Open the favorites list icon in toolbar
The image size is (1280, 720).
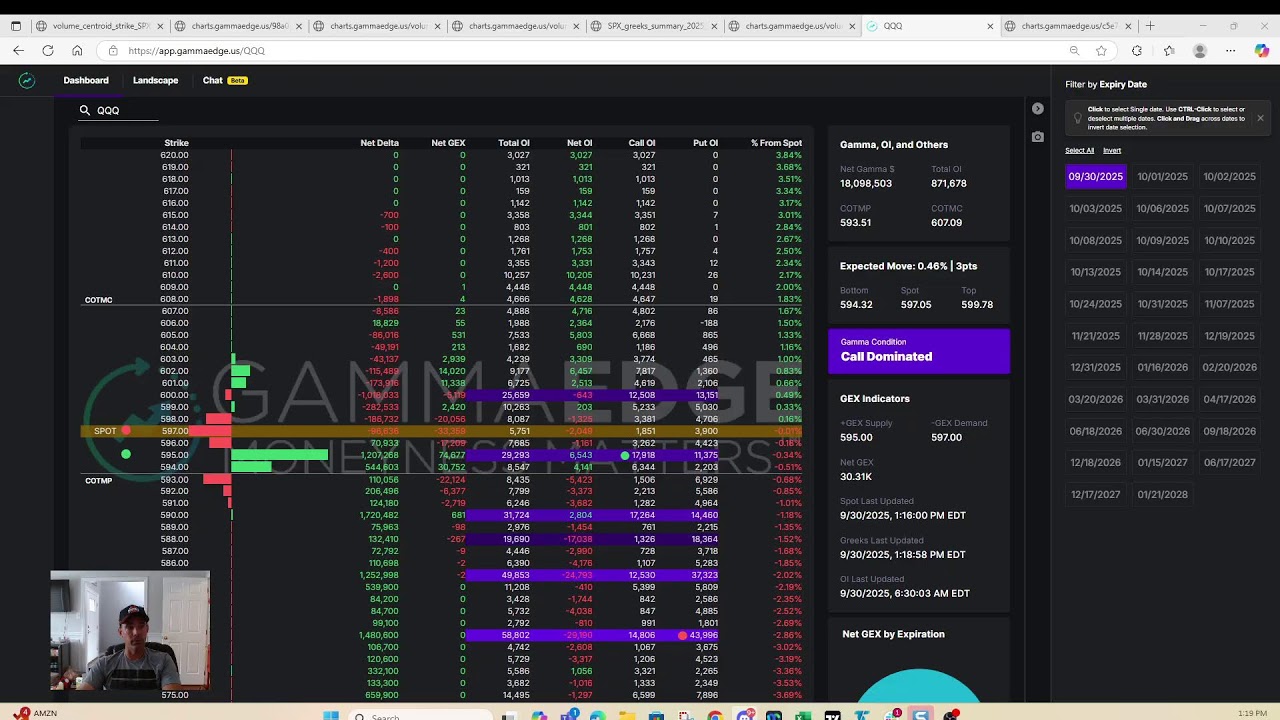point(1169,50)
